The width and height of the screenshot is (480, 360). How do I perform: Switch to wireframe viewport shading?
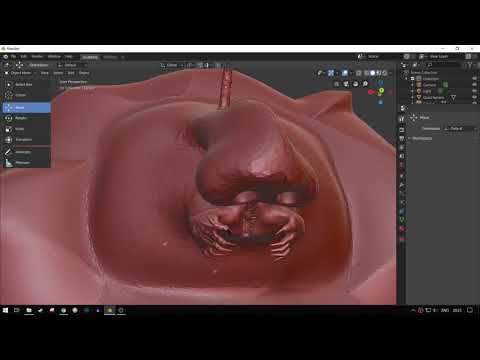(x=367, y=73)
